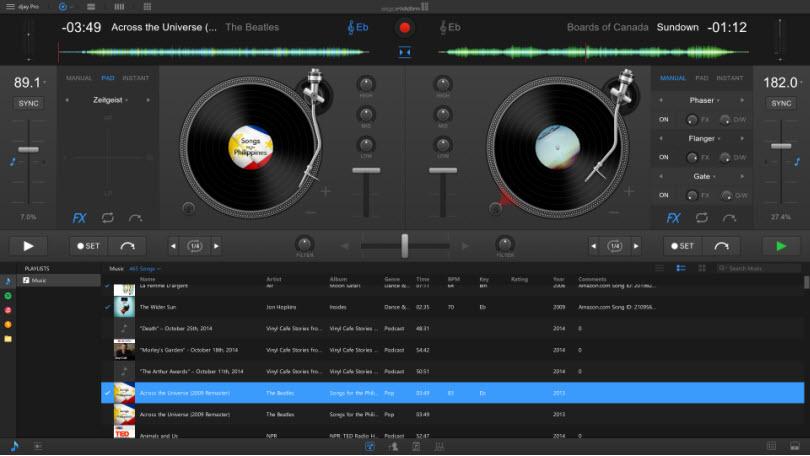Open the orange source icon in sidebar

pyautogui.click(x=8, y=325)
